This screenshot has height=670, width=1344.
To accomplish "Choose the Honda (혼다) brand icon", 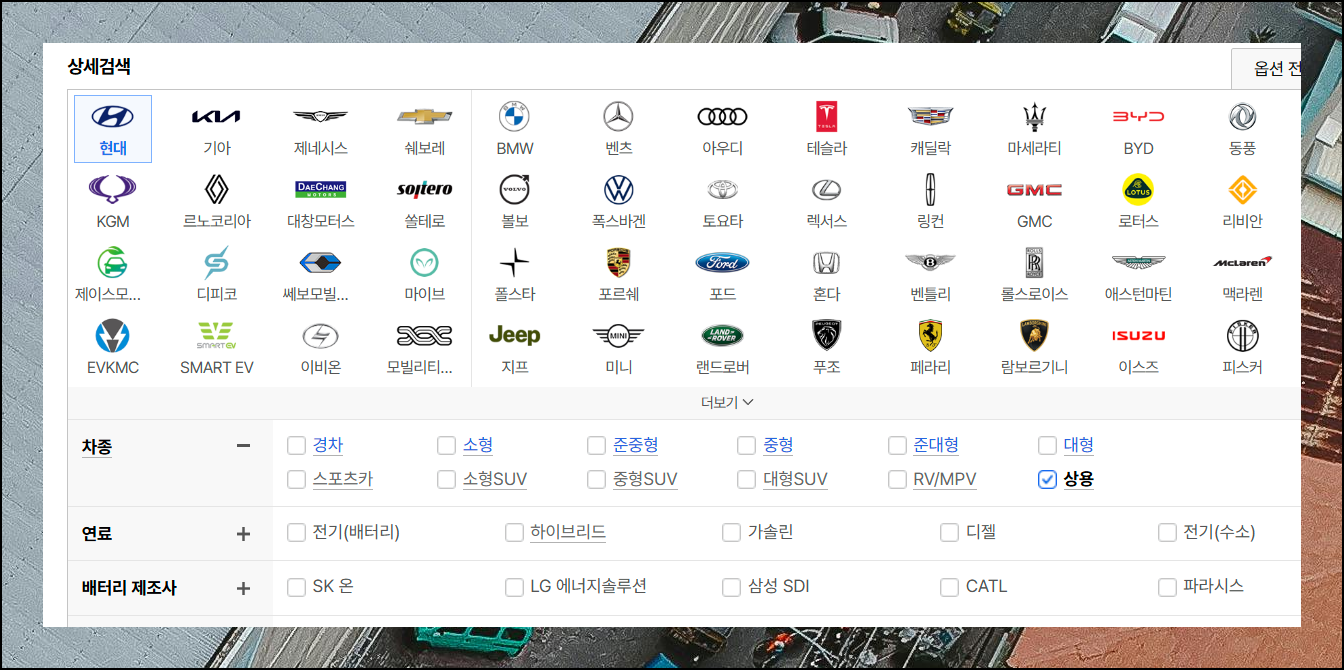I will click(x=826, y=263).
